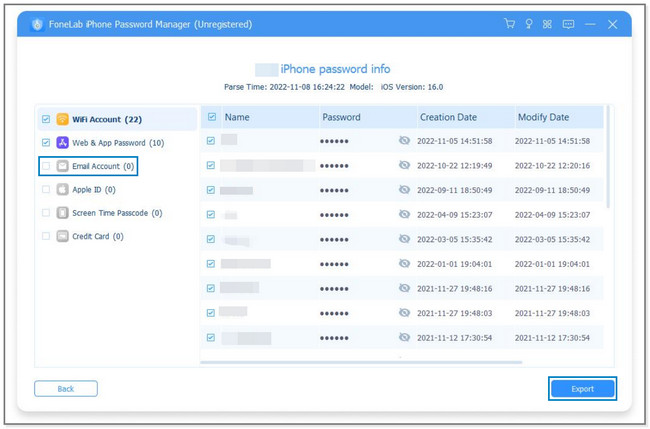The width and height of the screenshot is (650, 429).
Task: Reveal password for 2022-10-22 12:19:49 entry
Action: point(404,165)
